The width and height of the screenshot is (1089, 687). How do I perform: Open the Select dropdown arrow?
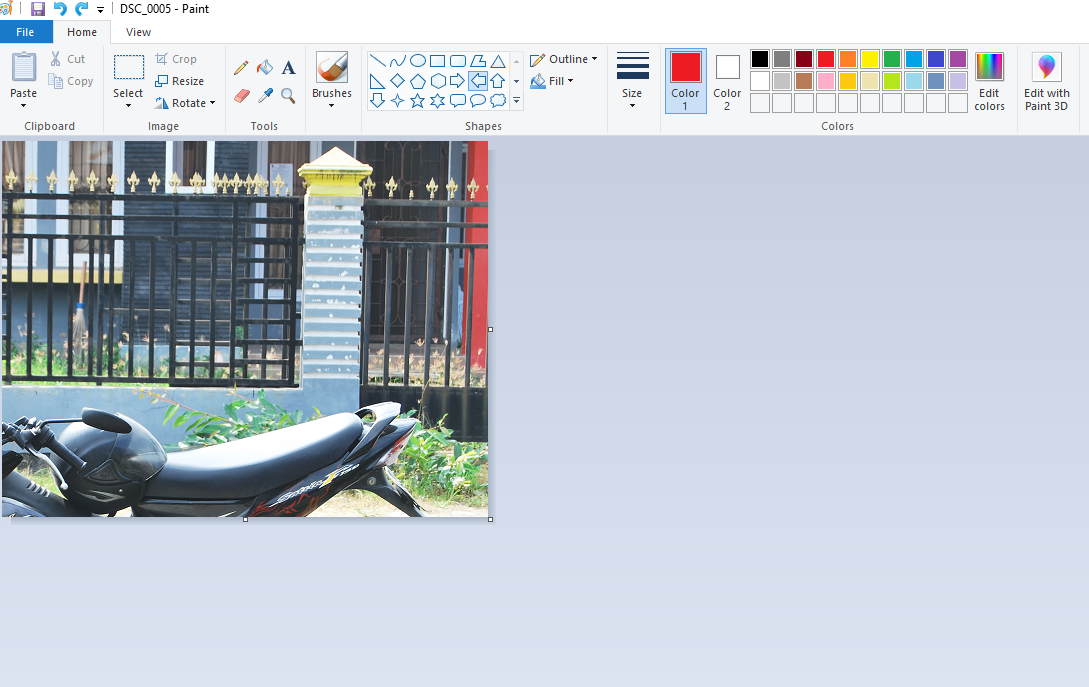(128, 106)
